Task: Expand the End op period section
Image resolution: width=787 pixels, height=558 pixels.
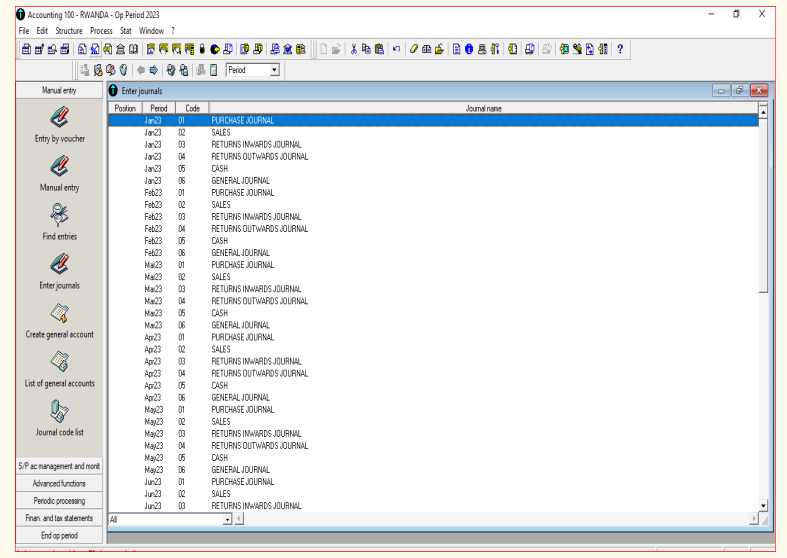Action: click(59, 535)
